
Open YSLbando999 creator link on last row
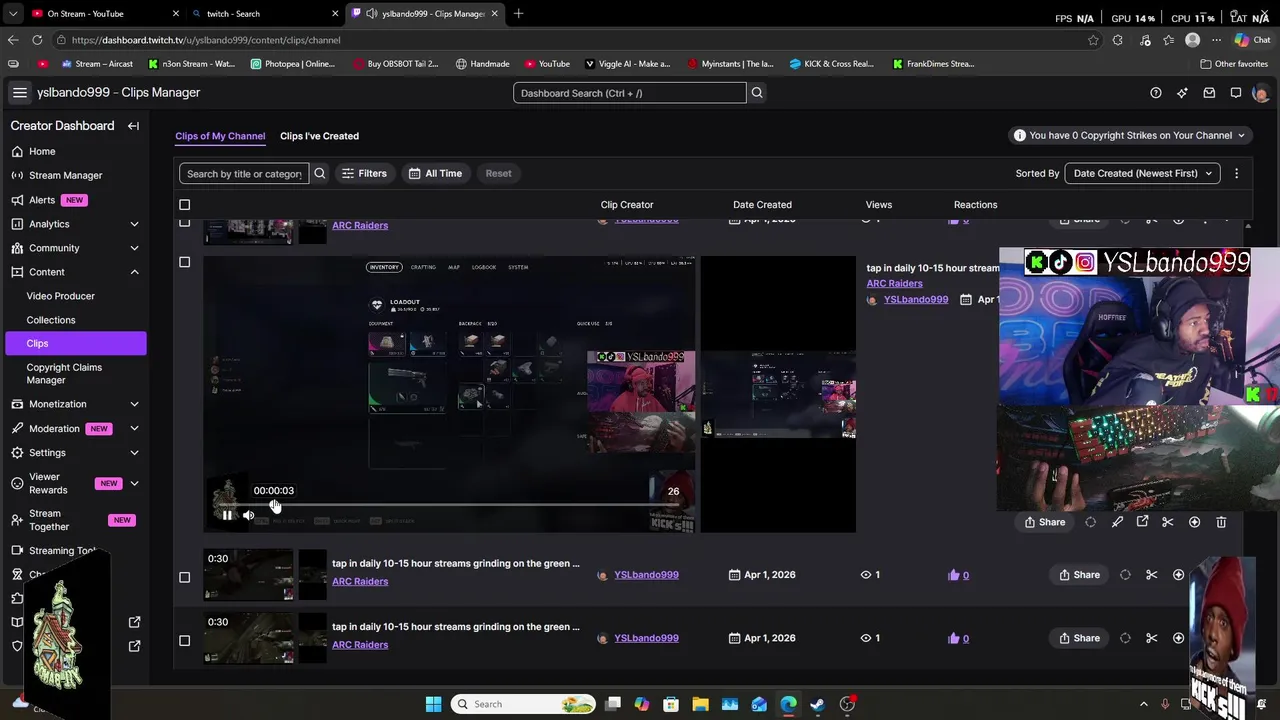646,638
